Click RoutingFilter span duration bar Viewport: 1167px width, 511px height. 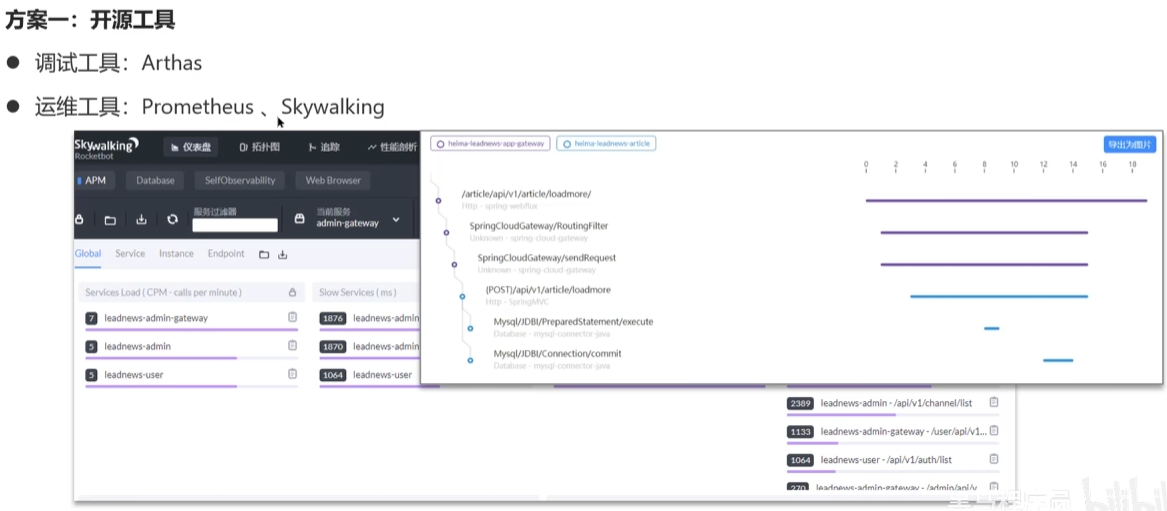point(985,232)
